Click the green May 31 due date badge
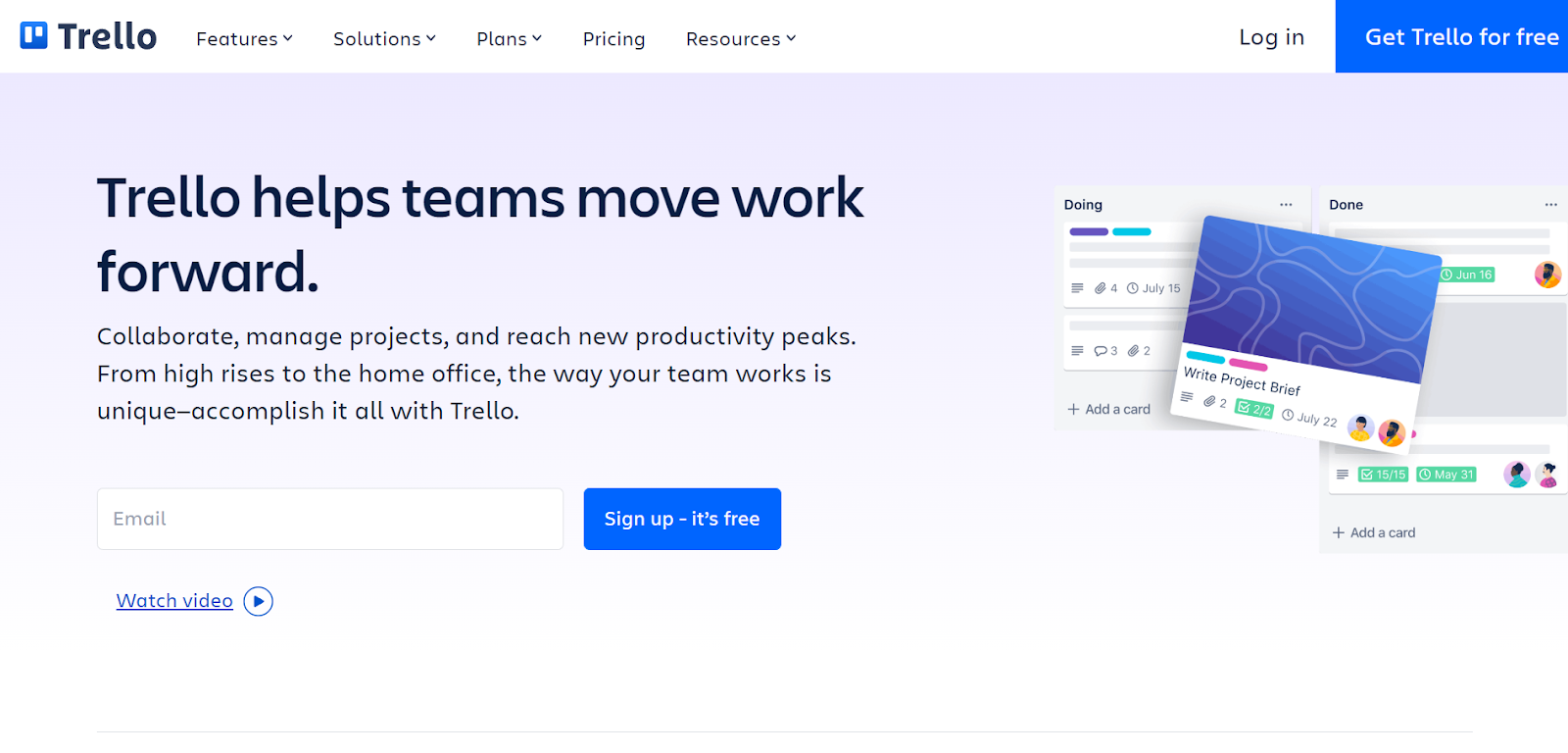The width and height of the screenshot is (1568, 753). 1446,475
